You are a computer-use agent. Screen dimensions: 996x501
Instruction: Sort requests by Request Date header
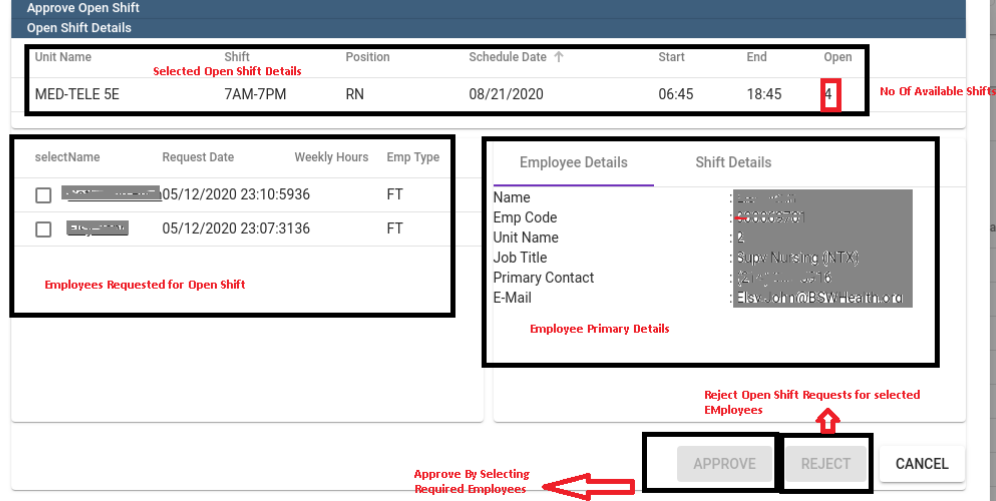coord(198,157)
